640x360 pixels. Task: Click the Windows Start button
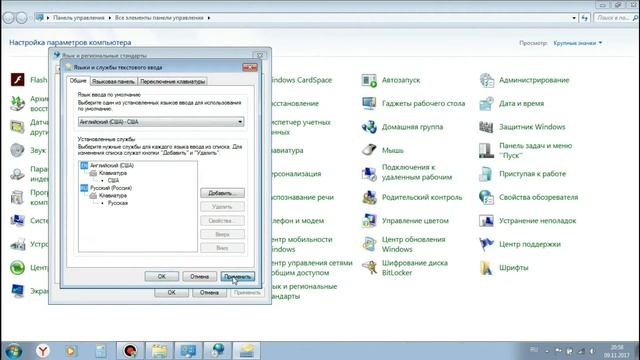coord(13,351)
